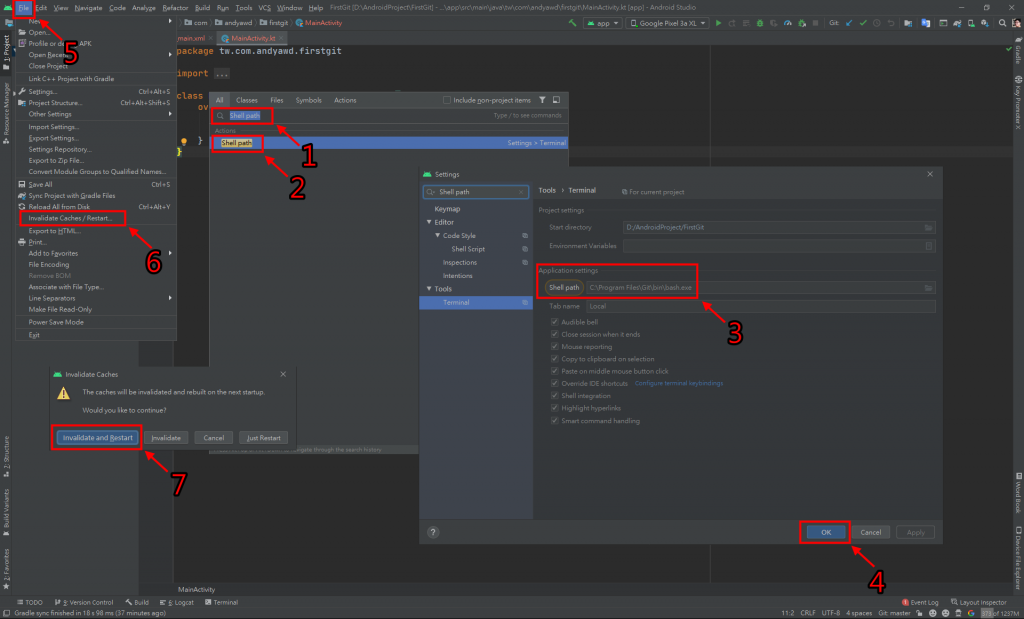1024x619 pixels.
Task: Collapse the Editor node in Settings tree
Action: click(429, 222)
